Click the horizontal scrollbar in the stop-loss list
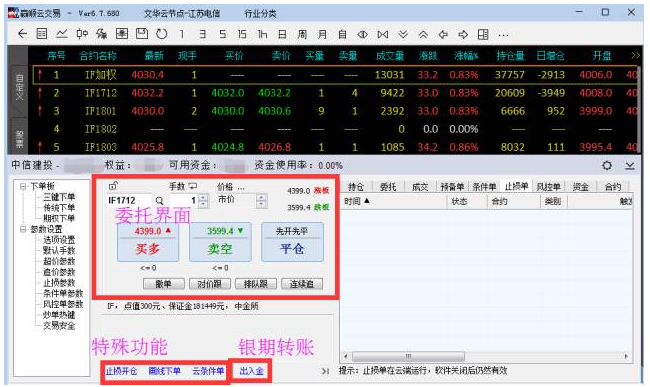This screenshot has height=387, width=650. coord(408,356)
